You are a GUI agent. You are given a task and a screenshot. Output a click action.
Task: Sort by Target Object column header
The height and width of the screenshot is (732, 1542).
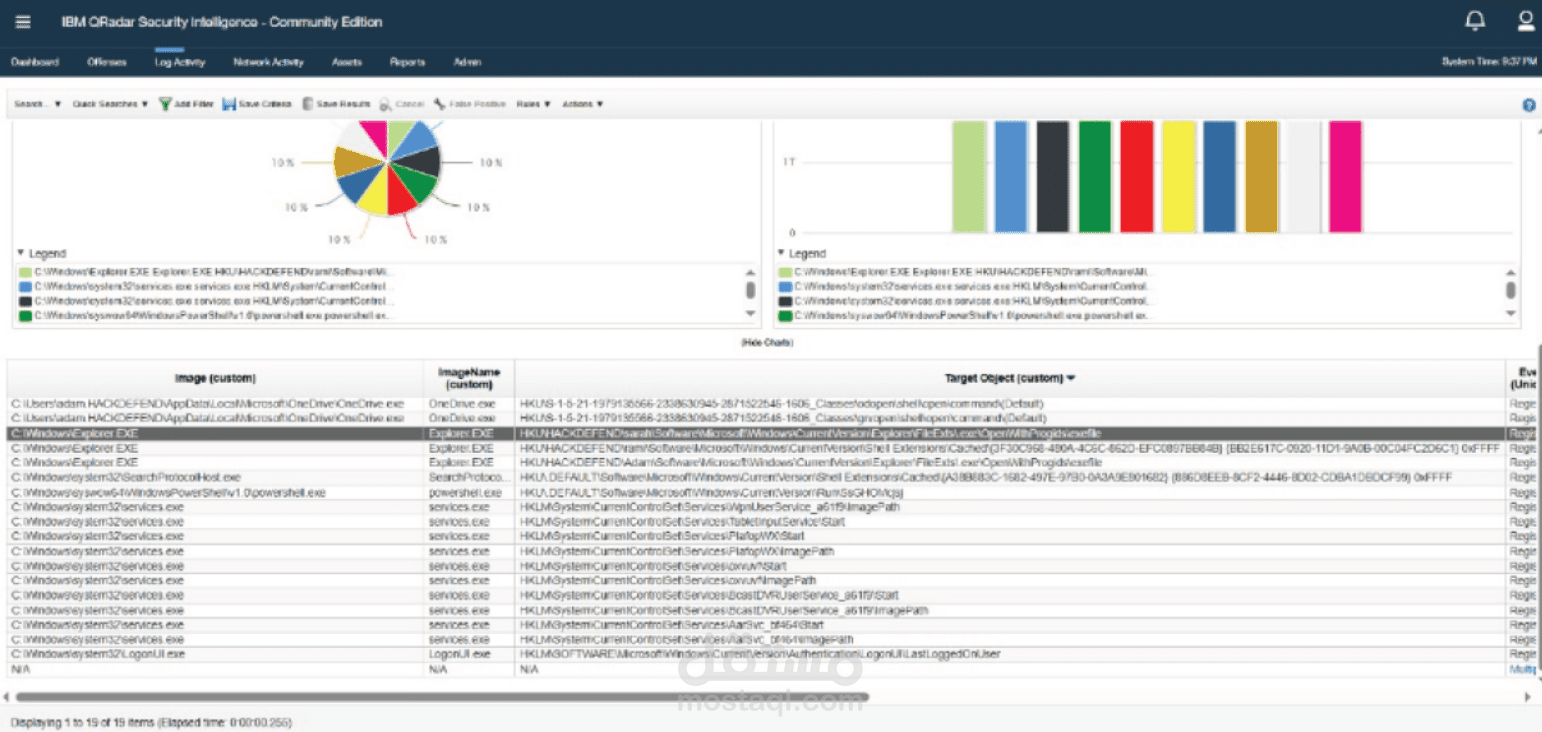coord(1010,378)
